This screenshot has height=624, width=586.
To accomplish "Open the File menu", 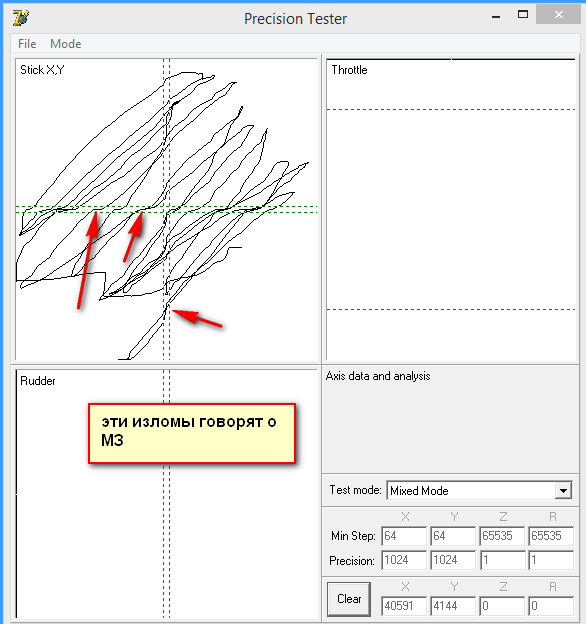I will click(27, 44).
